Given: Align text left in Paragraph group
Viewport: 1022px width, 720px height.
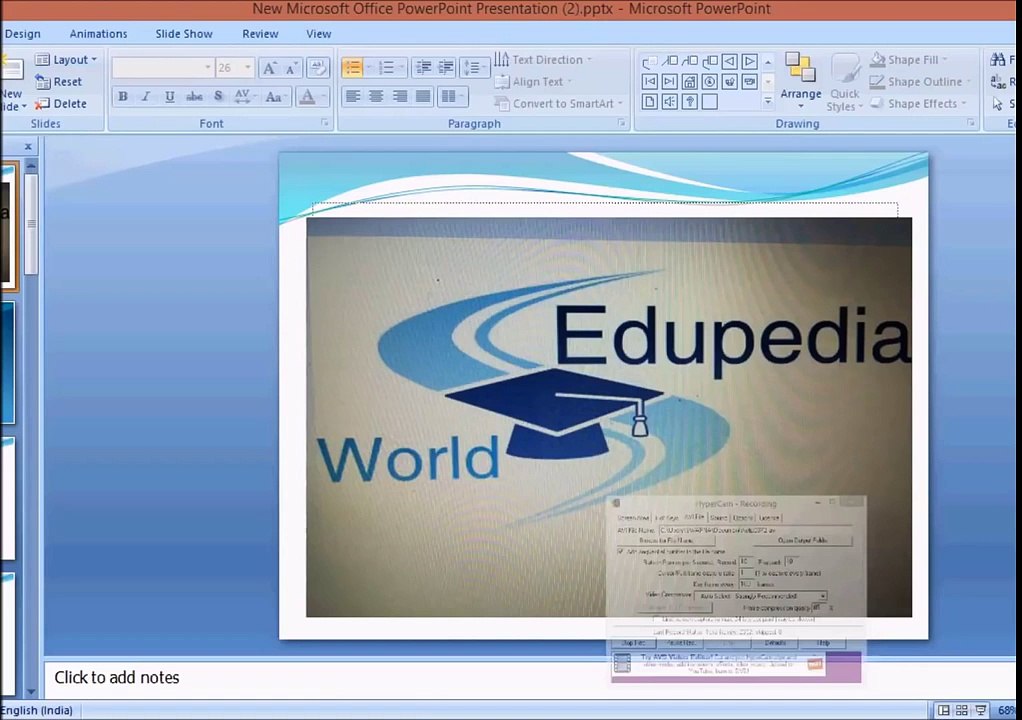Looking at the screenshot, I should (353, 96).
